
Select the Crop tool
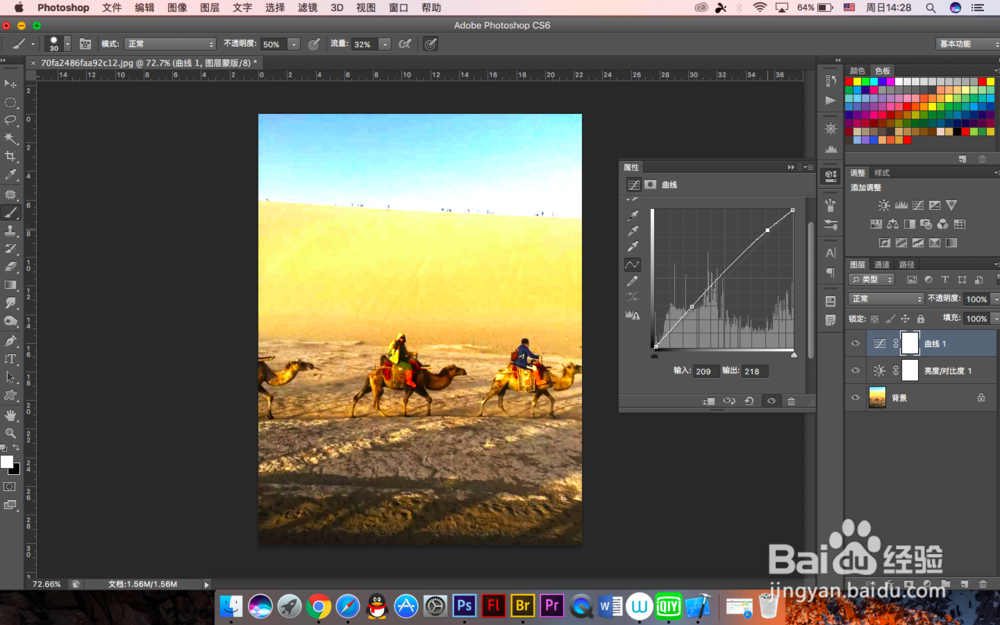[11, 156]
